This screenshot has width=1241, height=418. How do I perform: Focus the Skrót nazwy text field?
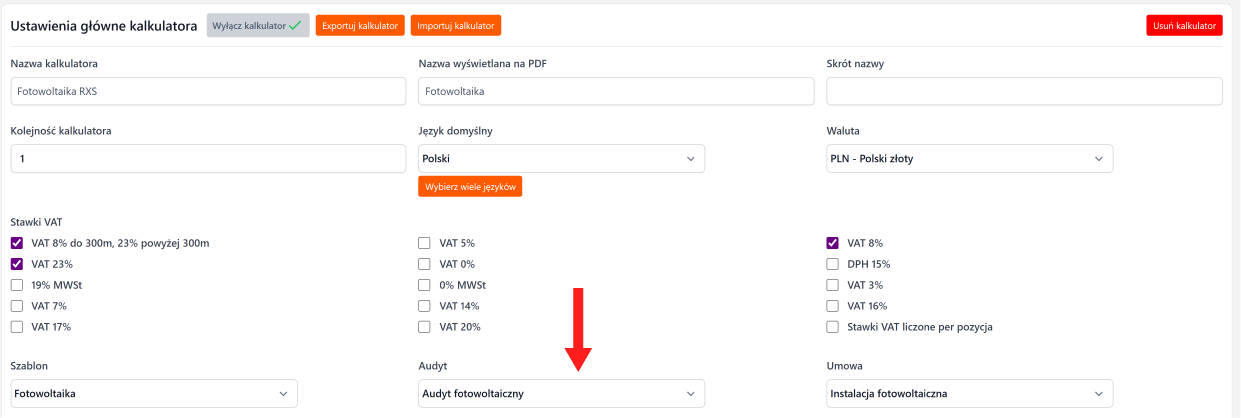(1024, 91)
